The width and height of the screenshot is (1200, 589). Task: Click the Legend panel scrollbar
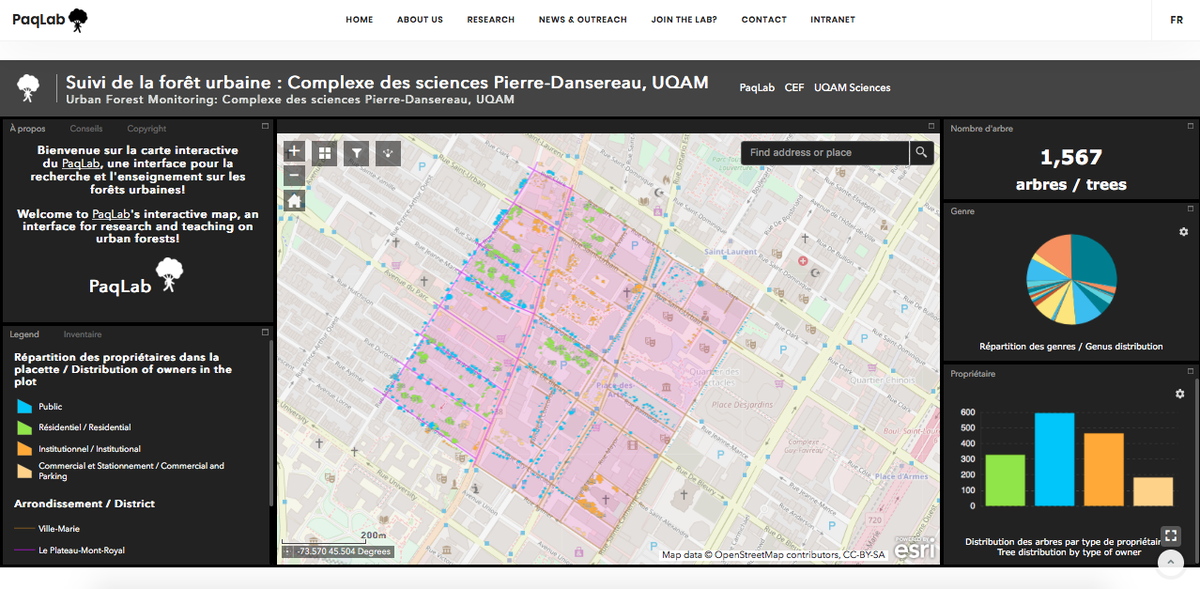270,425
